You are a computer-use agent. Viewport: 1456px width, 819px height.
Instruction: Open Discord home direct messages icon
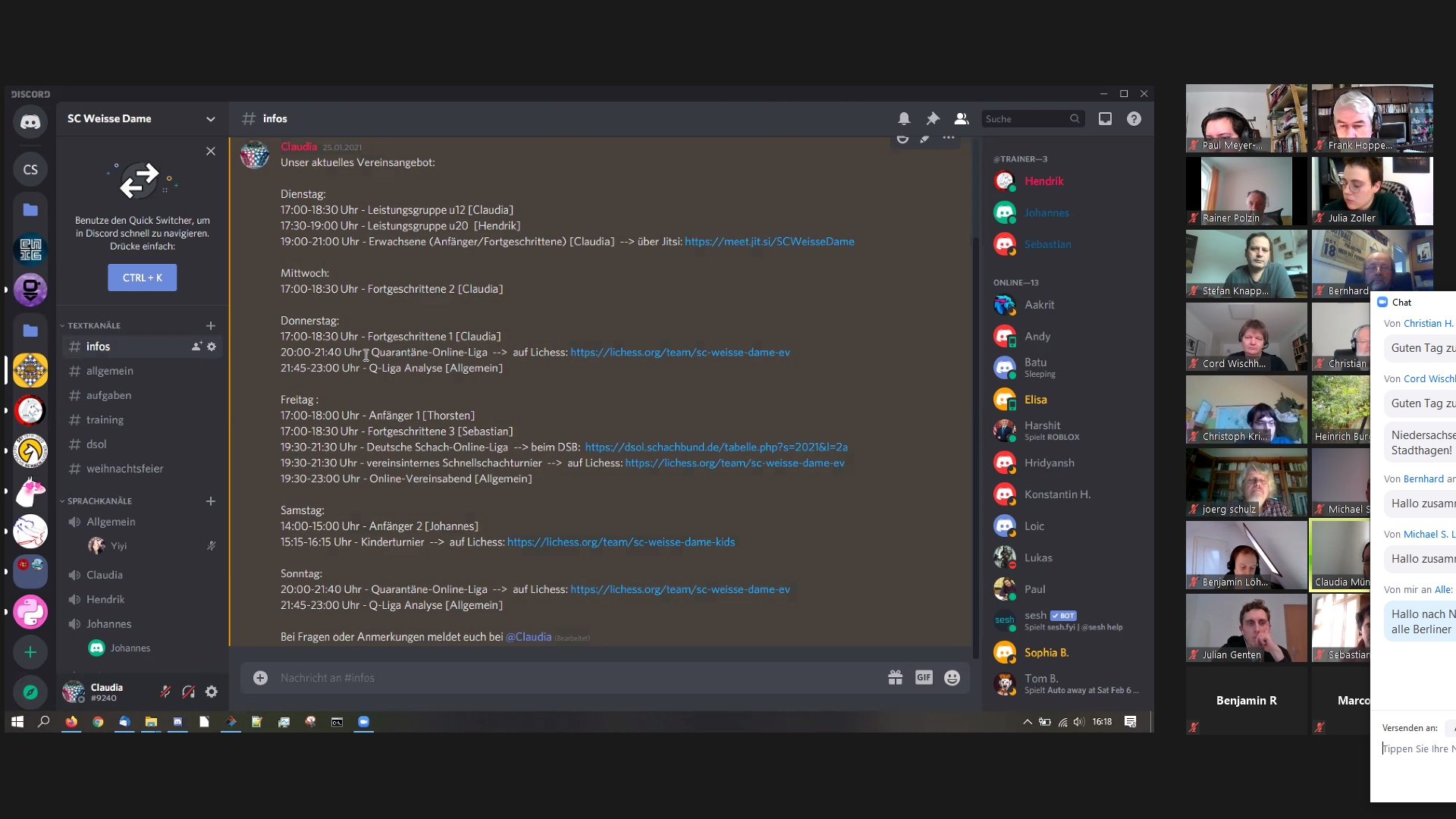[30, 122]
